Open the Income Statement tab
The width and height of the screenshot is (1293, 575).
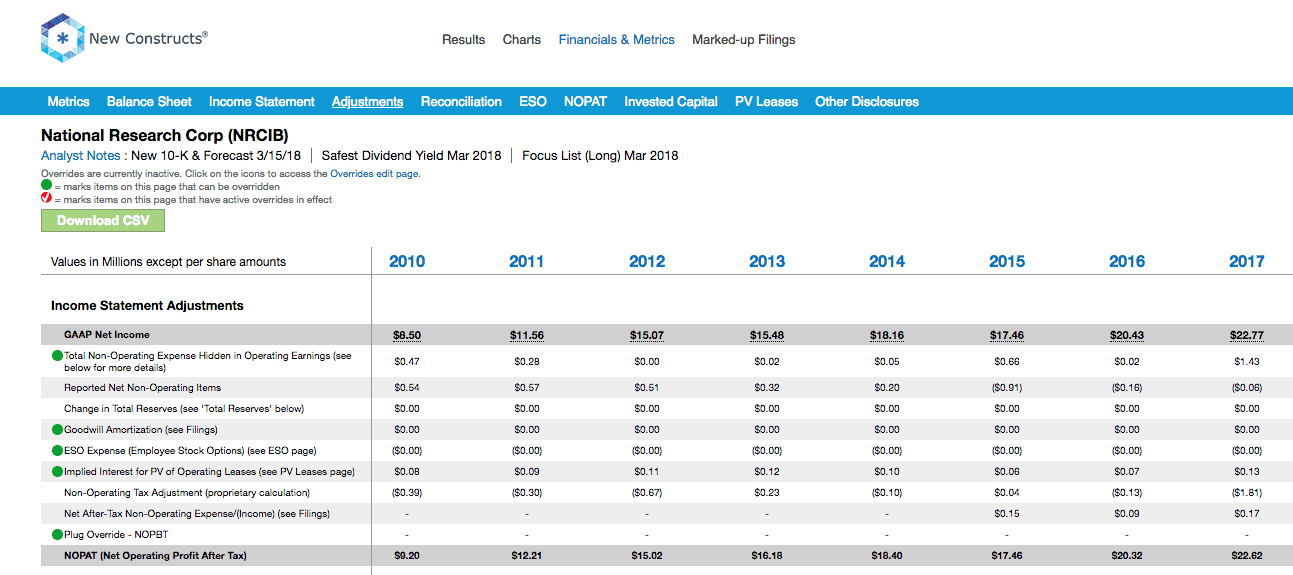click(x=261, y=101)
